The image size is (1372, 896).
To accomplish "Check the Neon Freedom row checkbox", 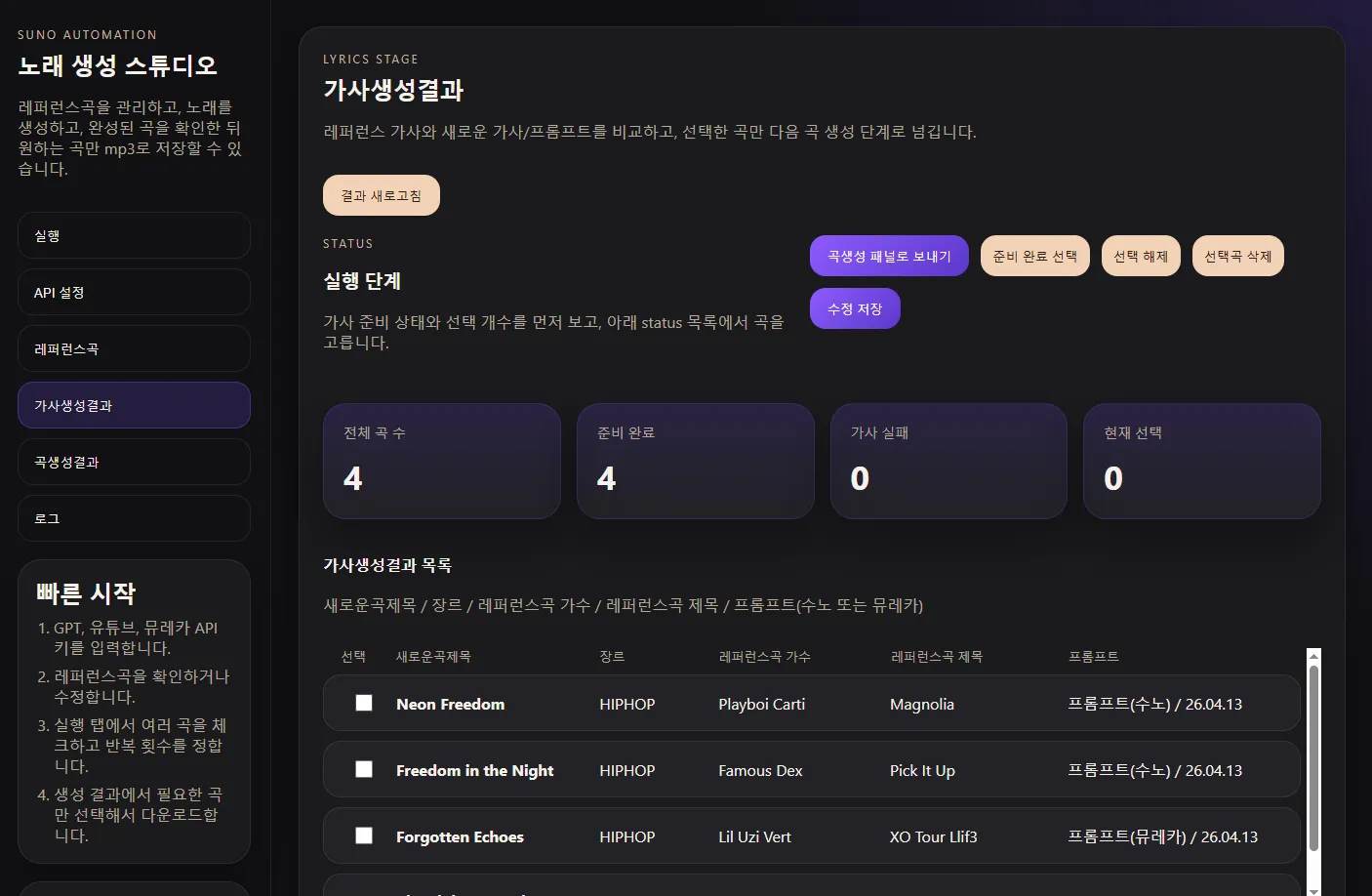I will pos(364,703).
